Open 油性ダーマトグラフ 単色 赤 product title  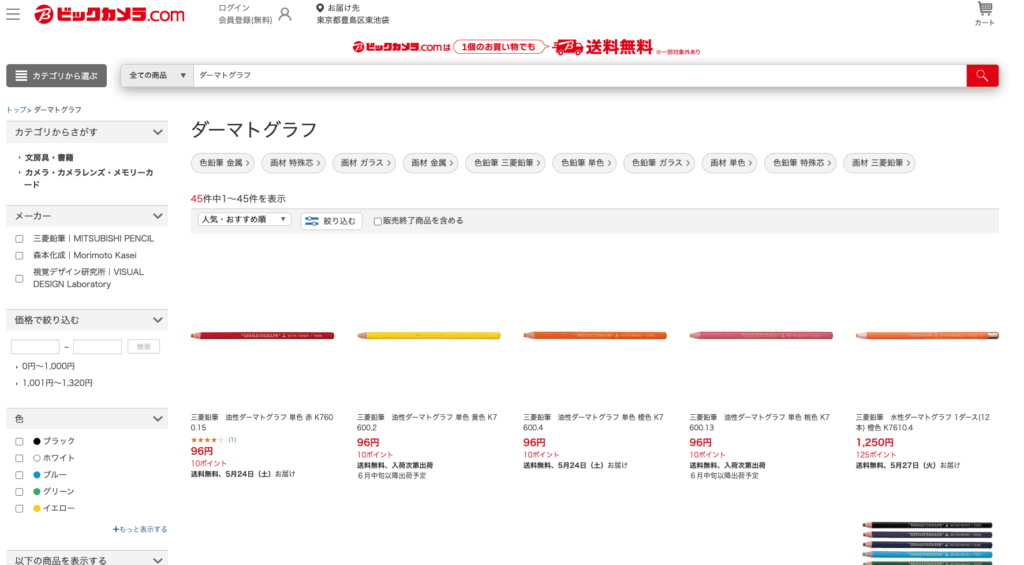click(263, 423)
